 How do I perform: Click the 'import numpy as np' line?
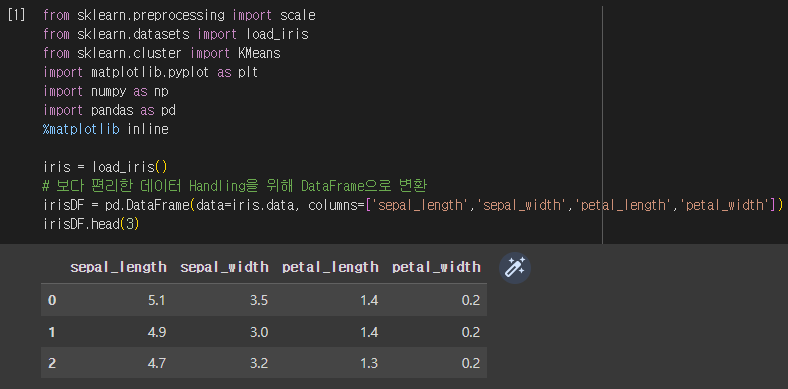pos(106,91)
